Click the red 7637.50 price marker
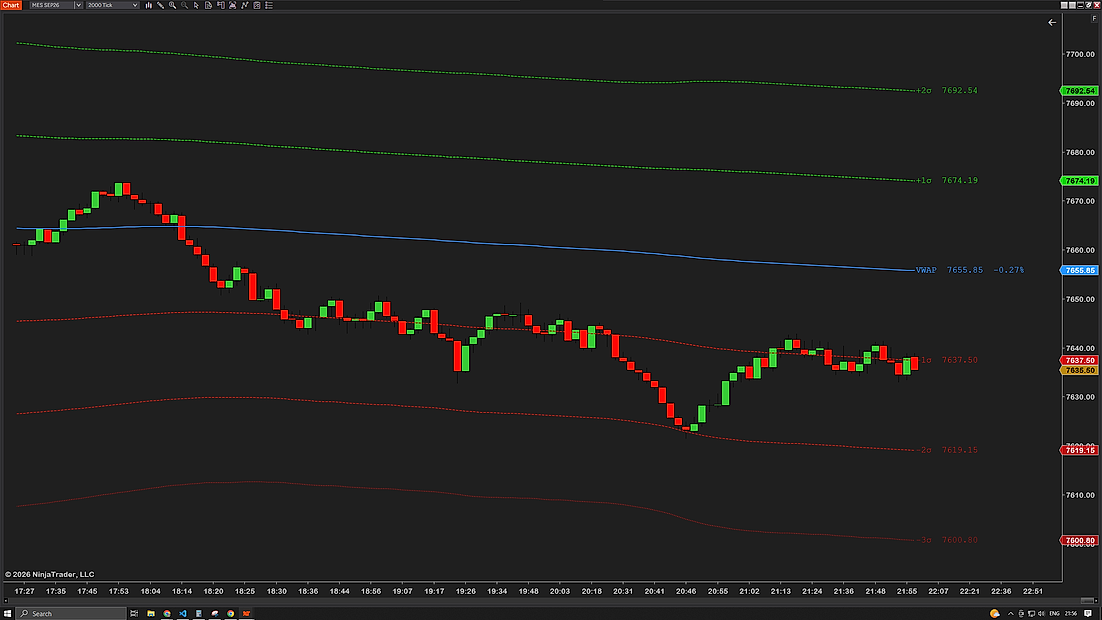This screenshot has height=620, width=1102. point(1079,360)
